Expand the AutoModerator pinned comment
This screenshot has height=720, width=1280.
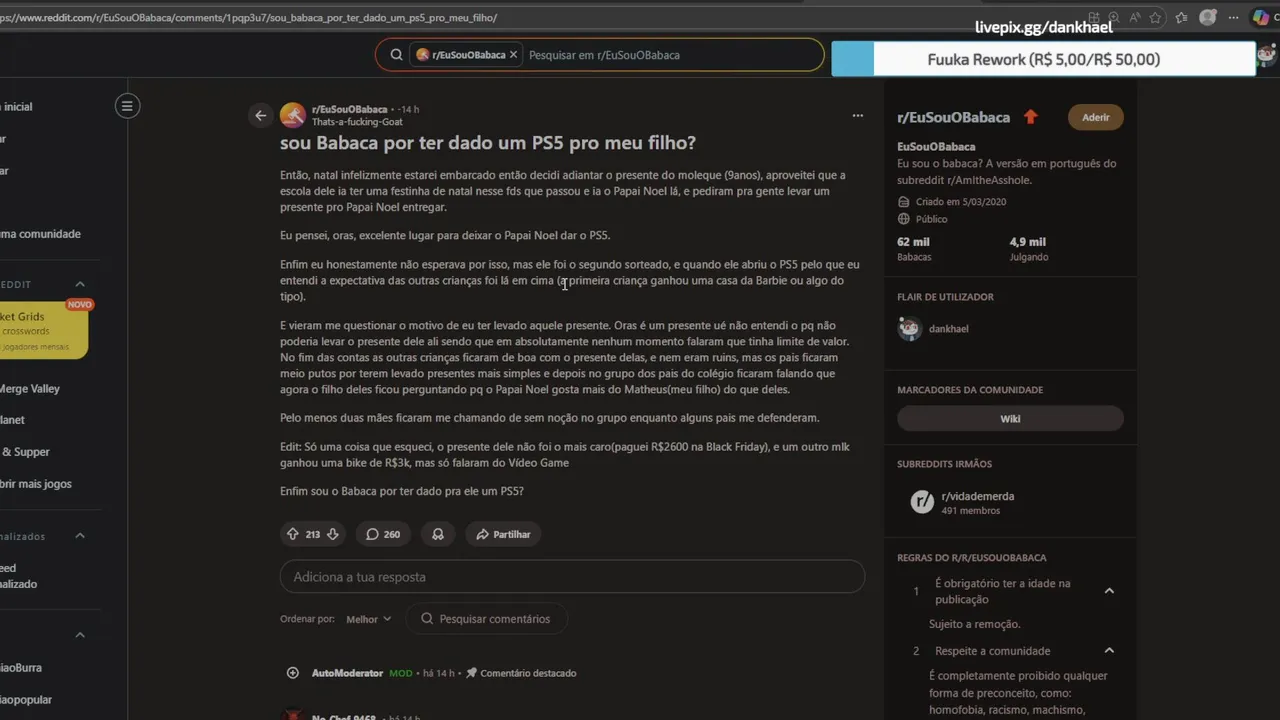coord(293,673)
